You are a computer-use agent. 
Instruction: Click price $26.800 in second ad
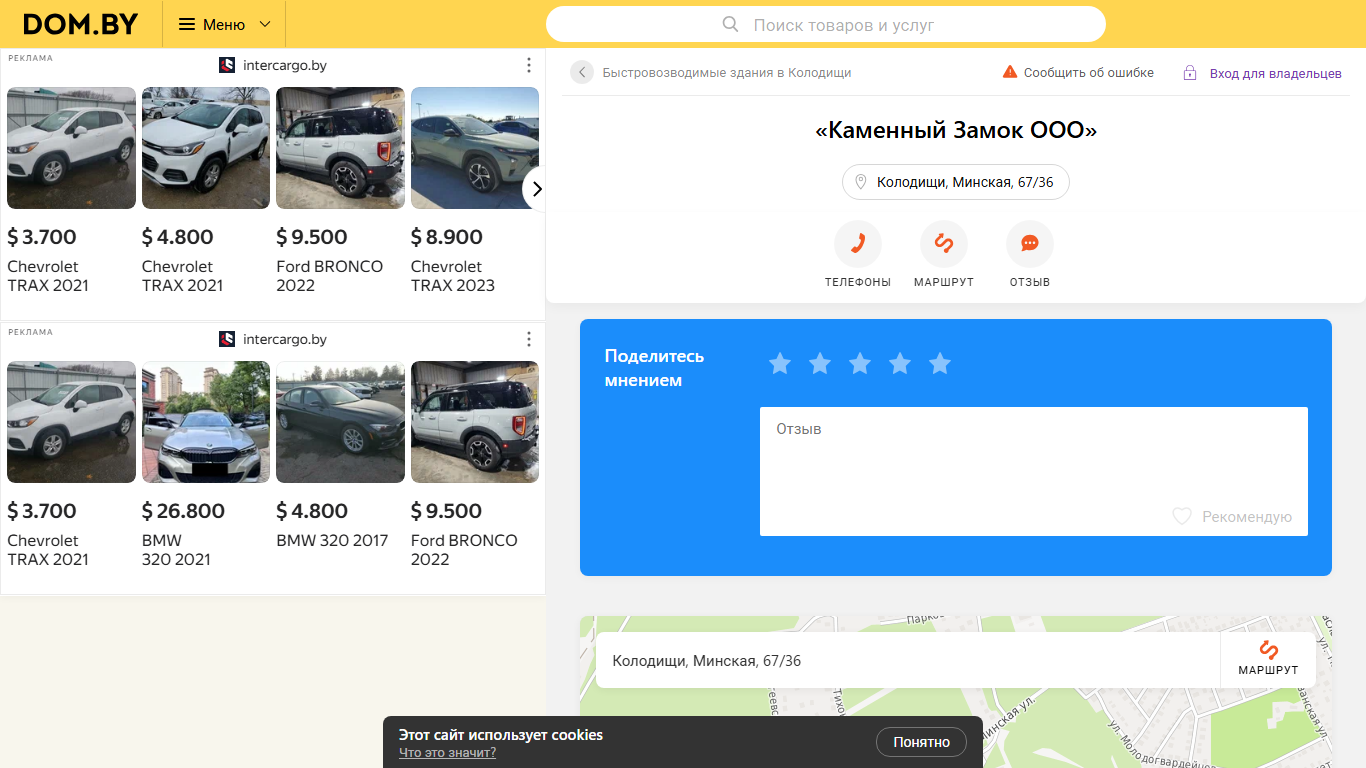183,511
